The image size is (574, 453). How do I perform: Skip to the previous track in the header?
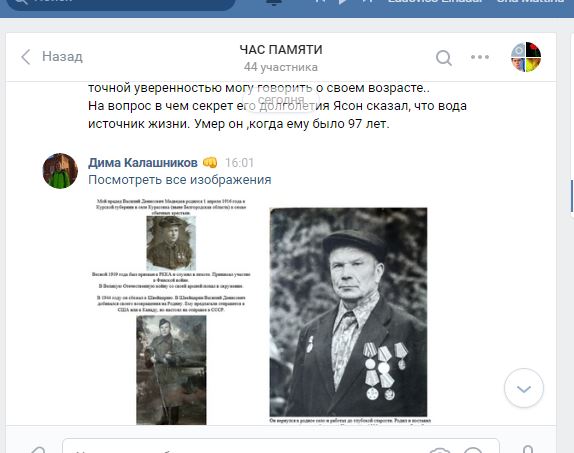pos(320,2)
